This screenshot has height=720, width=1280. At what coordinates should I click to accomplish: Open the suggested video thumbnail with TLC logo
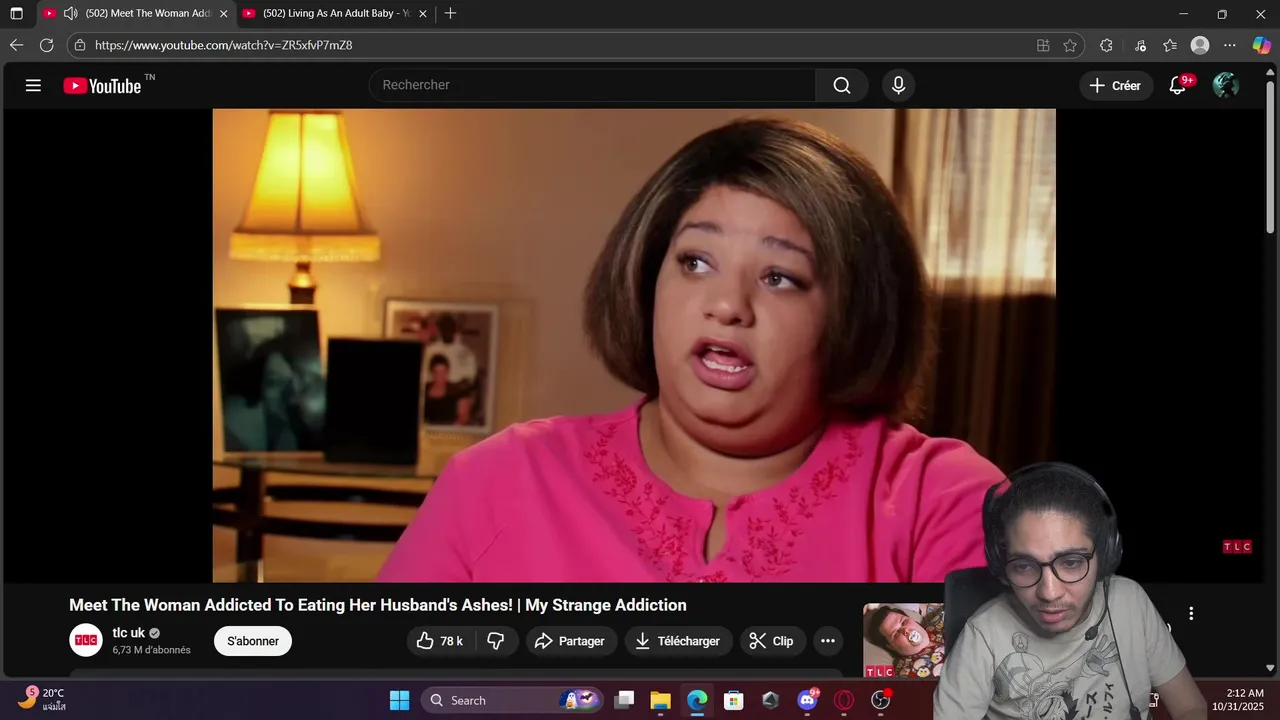click(x=903, y=640)
